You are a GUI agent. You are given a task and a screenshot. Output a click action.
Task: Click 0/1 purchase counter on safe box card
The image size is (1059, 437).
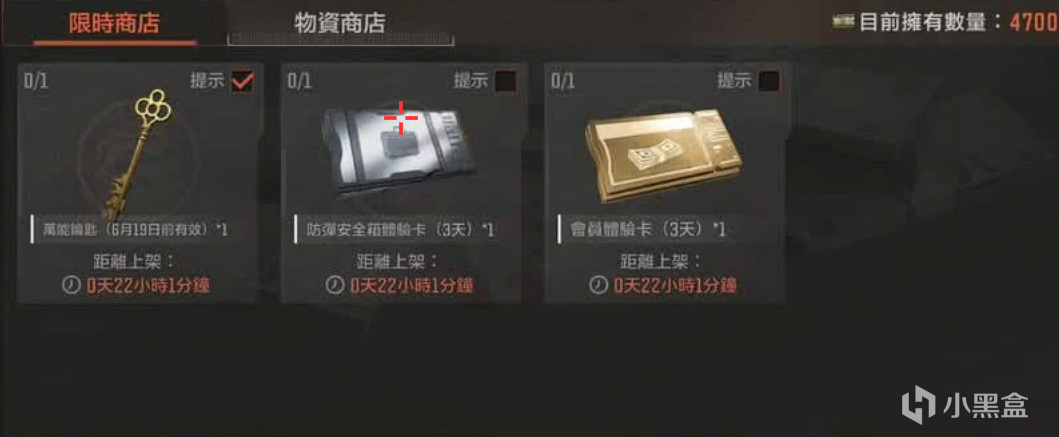(x=299, y=82)
